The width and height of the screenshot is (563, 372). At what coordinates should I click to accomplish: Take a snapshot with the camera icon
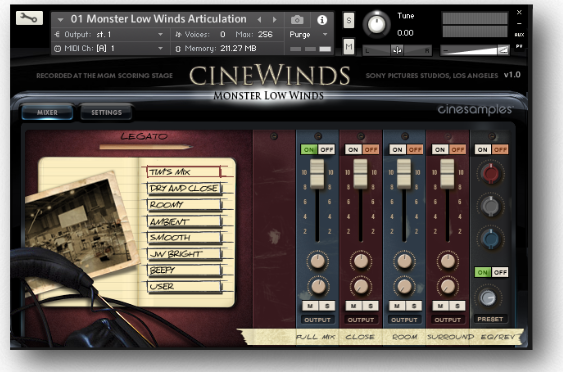297,20
